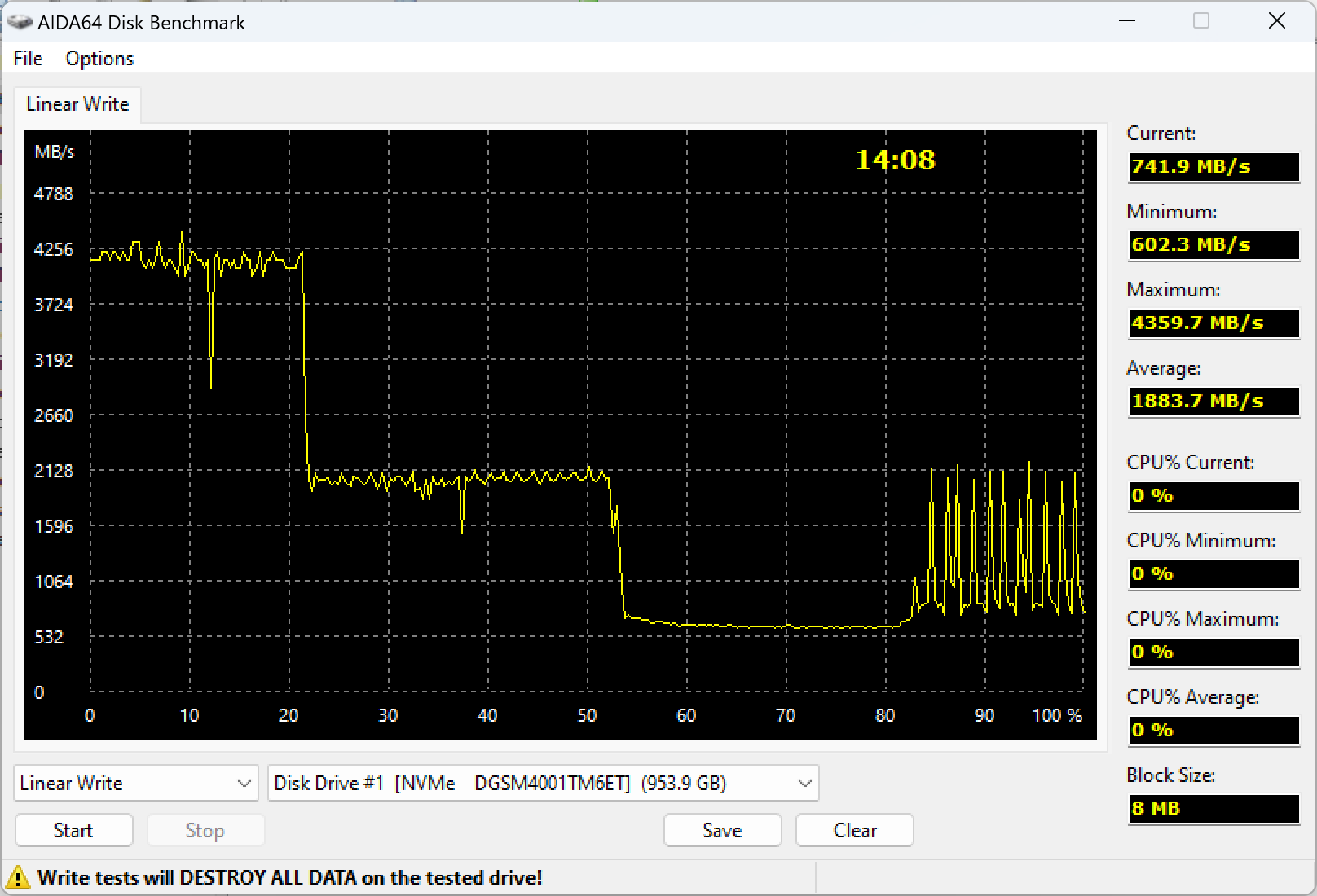Click the Current value 741.9 MB/s
1317x896 pixels.
coord(1213,166)
